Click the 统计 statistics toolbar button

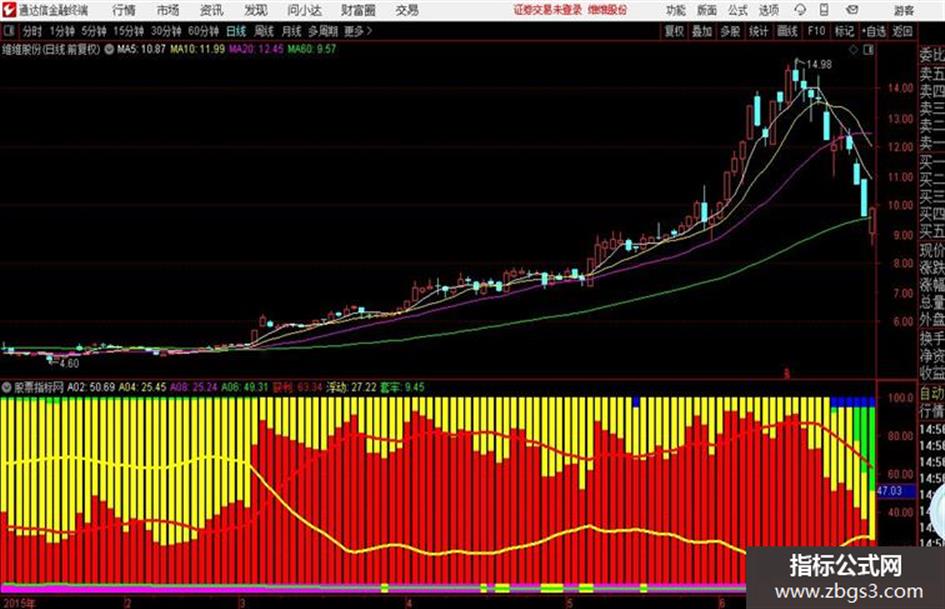pos(759,31)
